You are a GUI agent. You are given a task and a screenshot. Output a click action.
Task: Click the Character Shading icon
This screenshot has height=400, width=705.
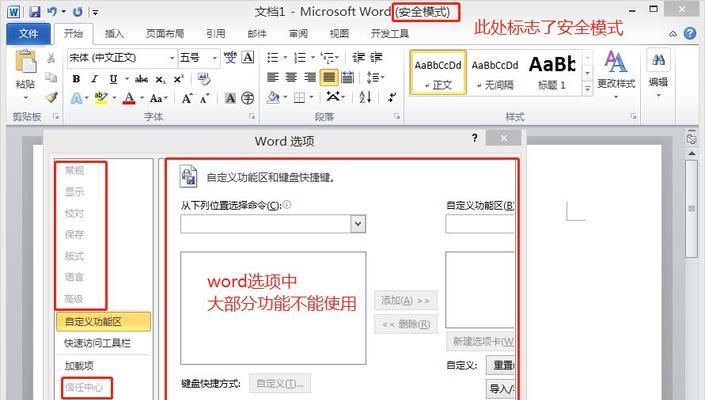pos(230,98)
